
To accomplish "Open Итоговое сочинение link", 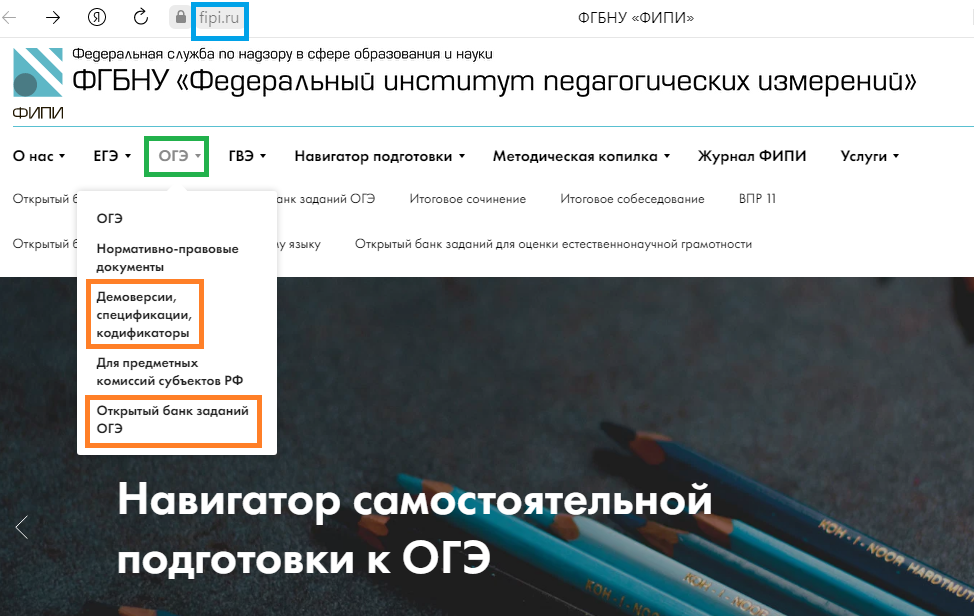I will (x=467, y=199).
